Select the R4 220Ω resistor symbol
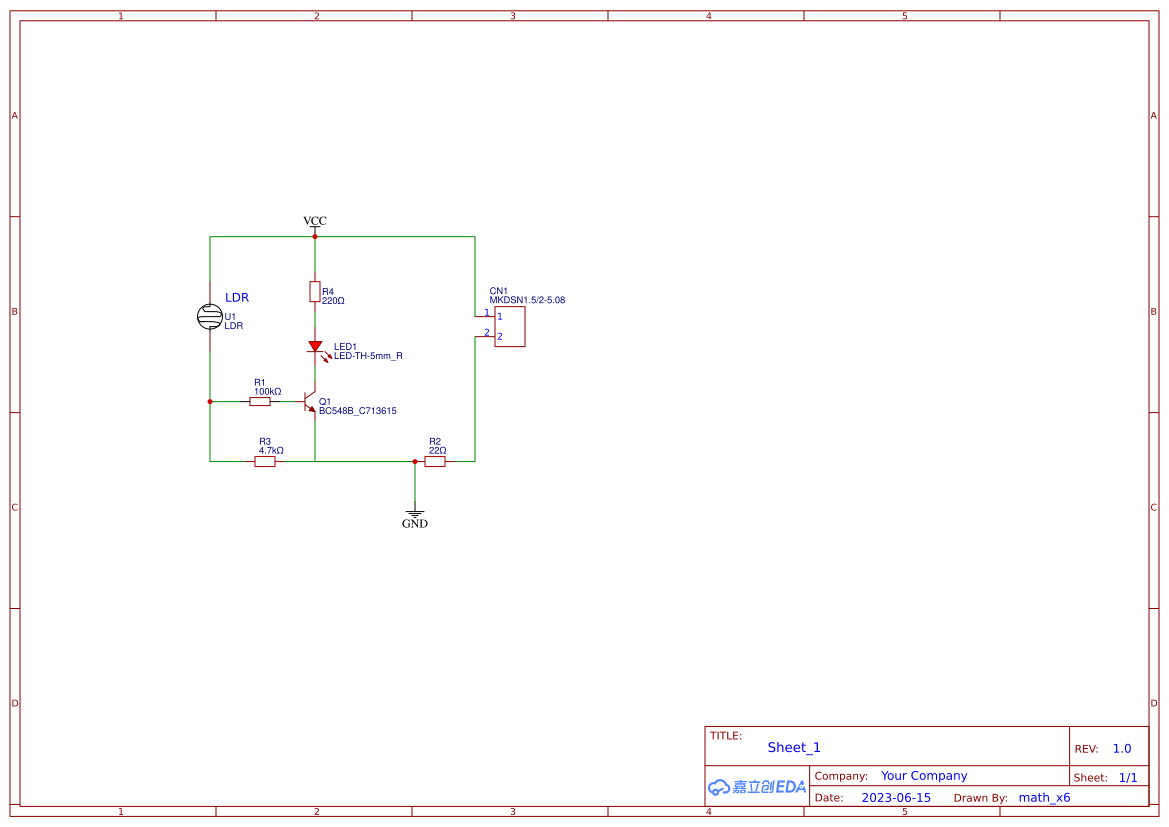This screenshot has width=1169, height=827. point(315,290)
